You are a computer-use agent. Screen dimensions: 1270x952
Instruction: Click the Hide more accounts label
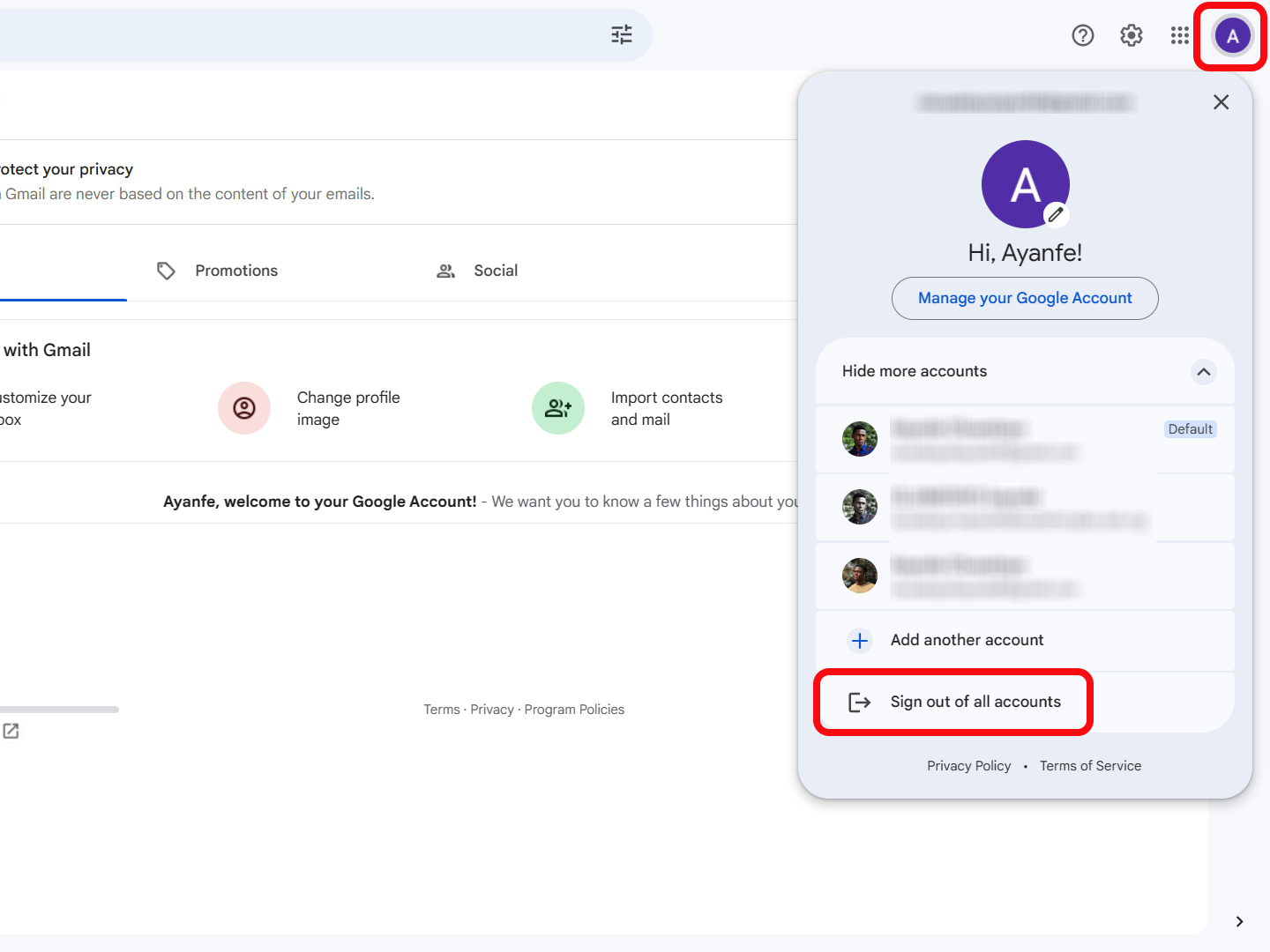915,371
